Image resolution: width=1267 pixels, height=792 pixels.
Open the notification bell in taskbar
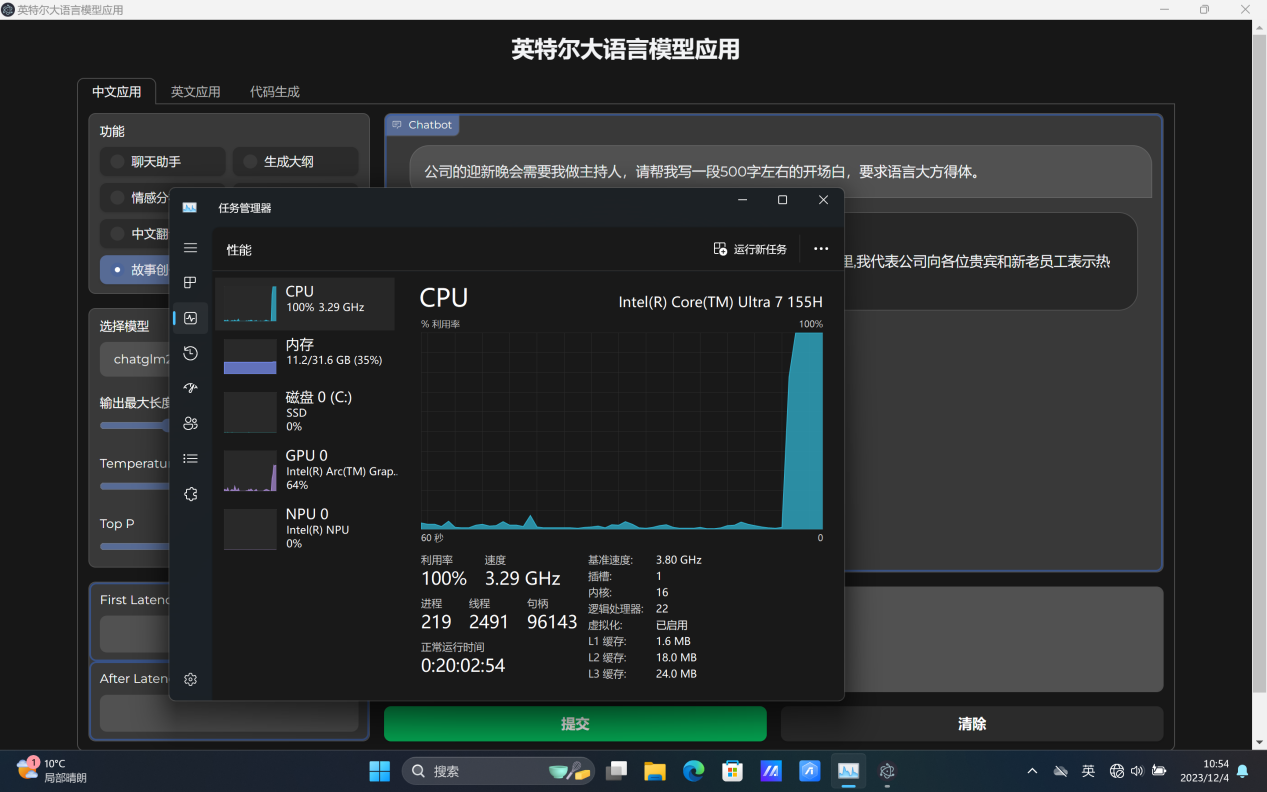1242,771
